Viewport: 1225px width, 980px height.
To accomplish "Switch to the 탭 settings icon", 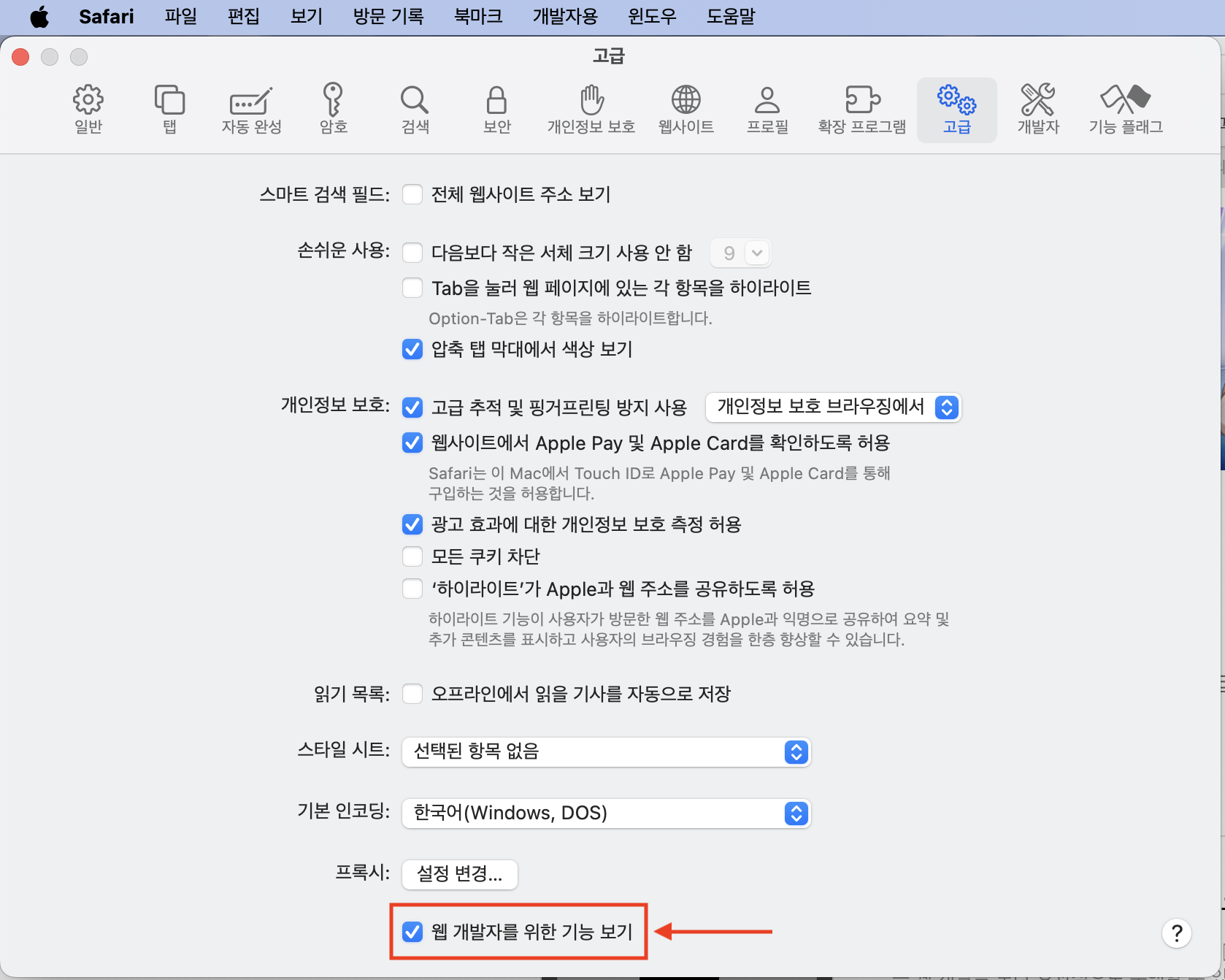I will point(169,108).
